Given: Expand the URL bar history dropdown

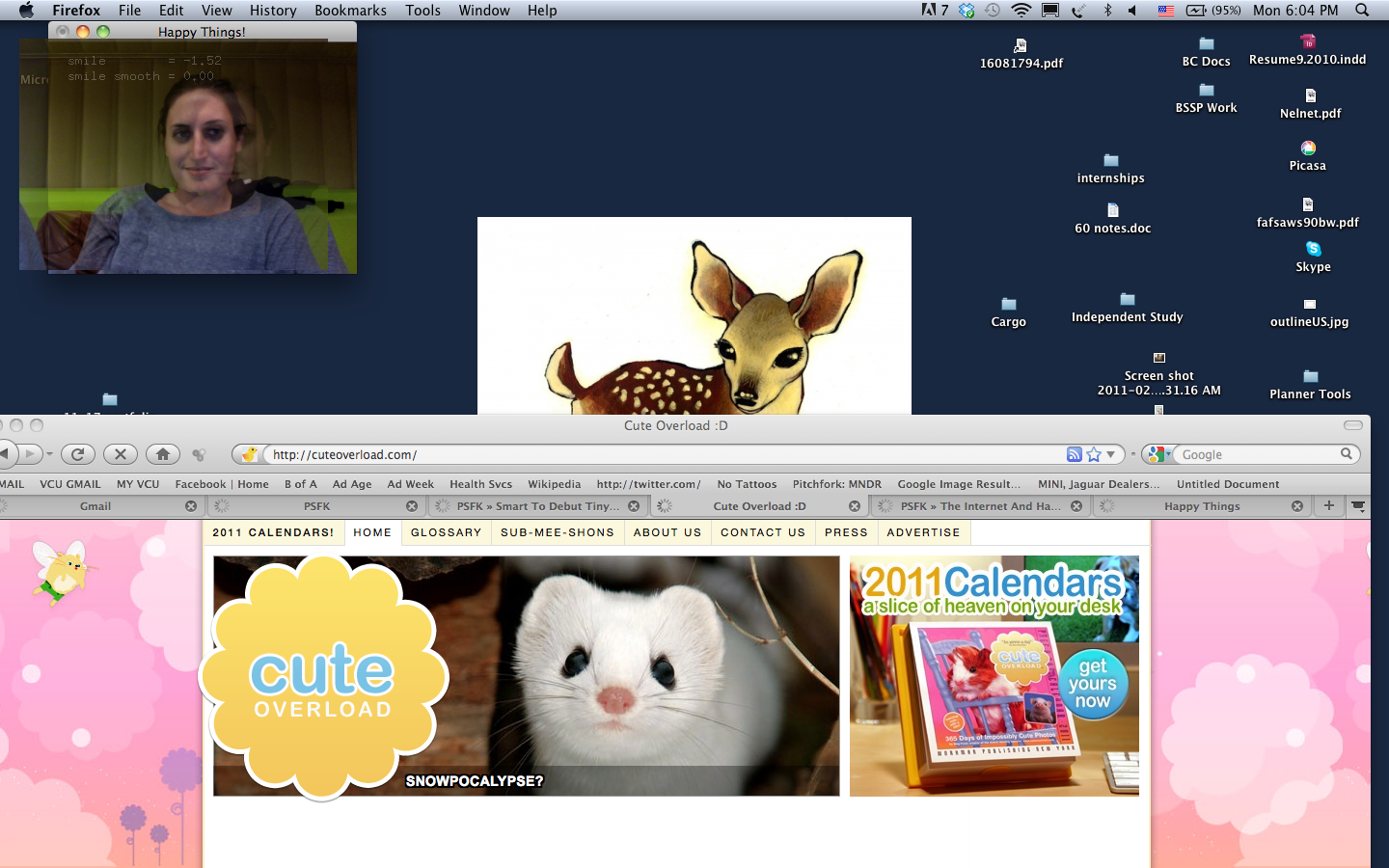Looking at the screenshot, I should click(1111, 454).
